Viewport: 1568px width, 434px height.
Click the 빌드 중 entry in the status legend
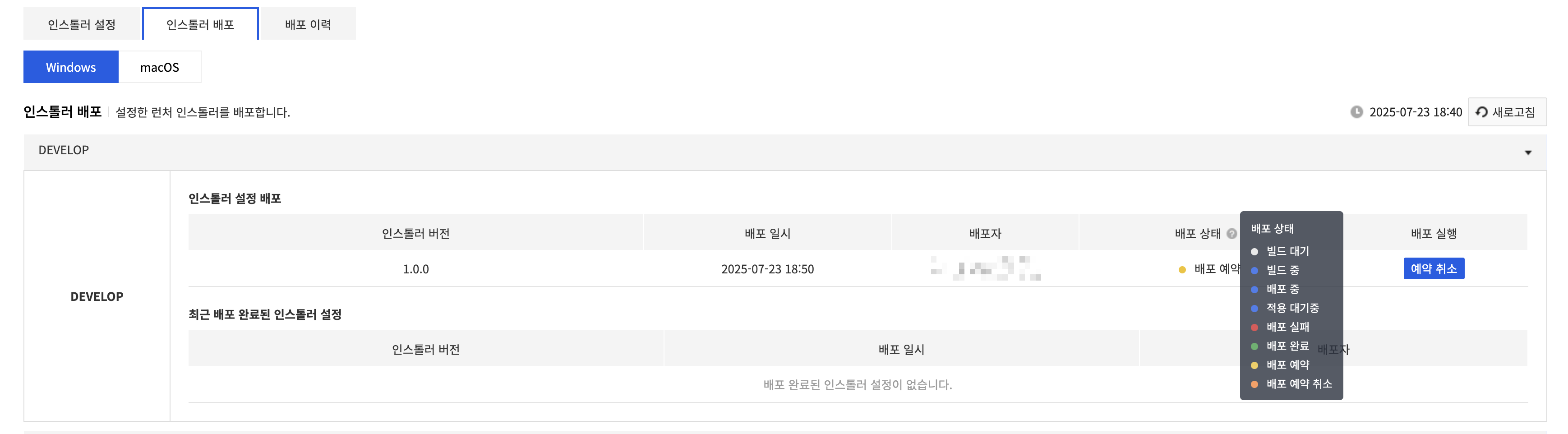click(1282, 270)
